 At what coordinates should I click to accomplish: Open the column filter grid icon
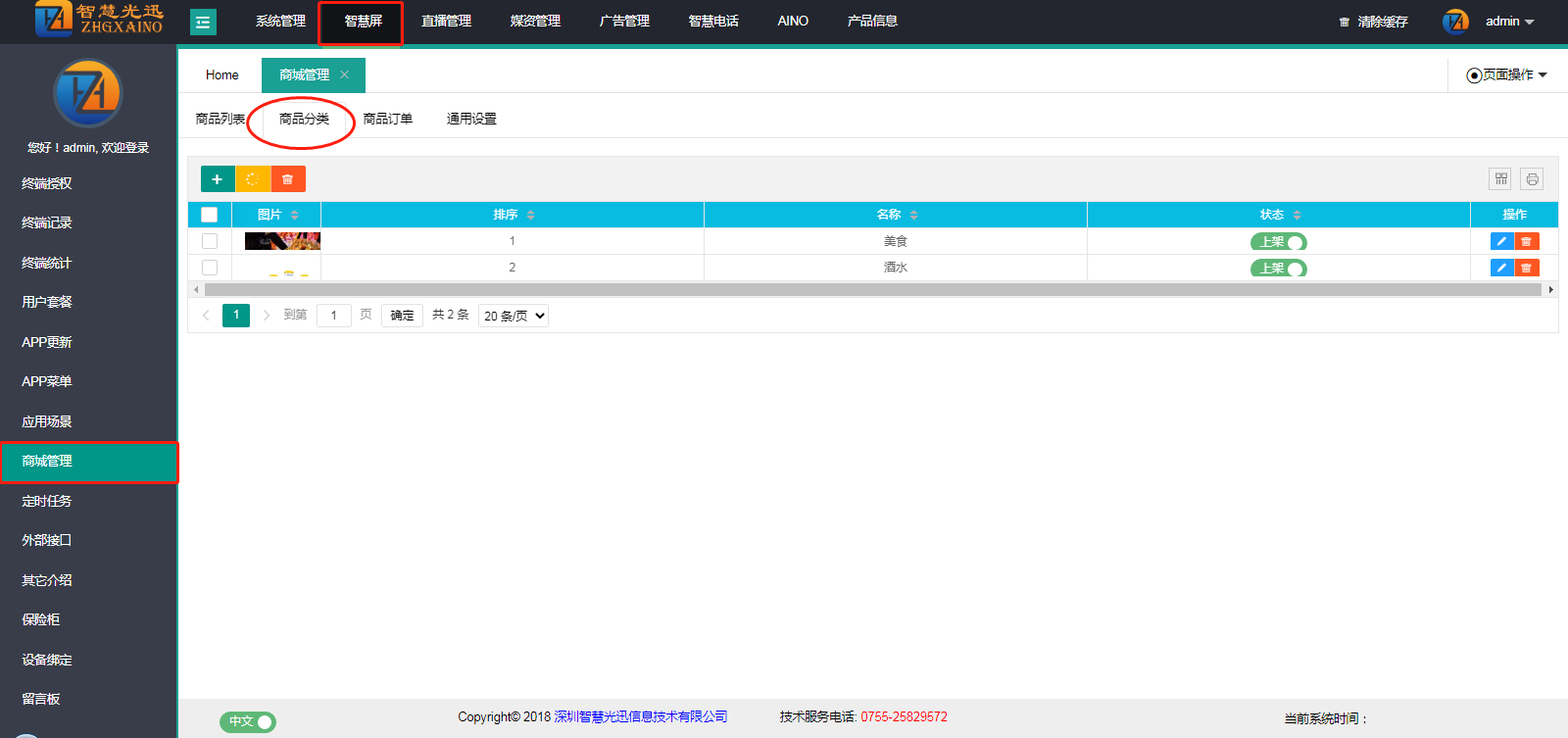(1500, 178)
